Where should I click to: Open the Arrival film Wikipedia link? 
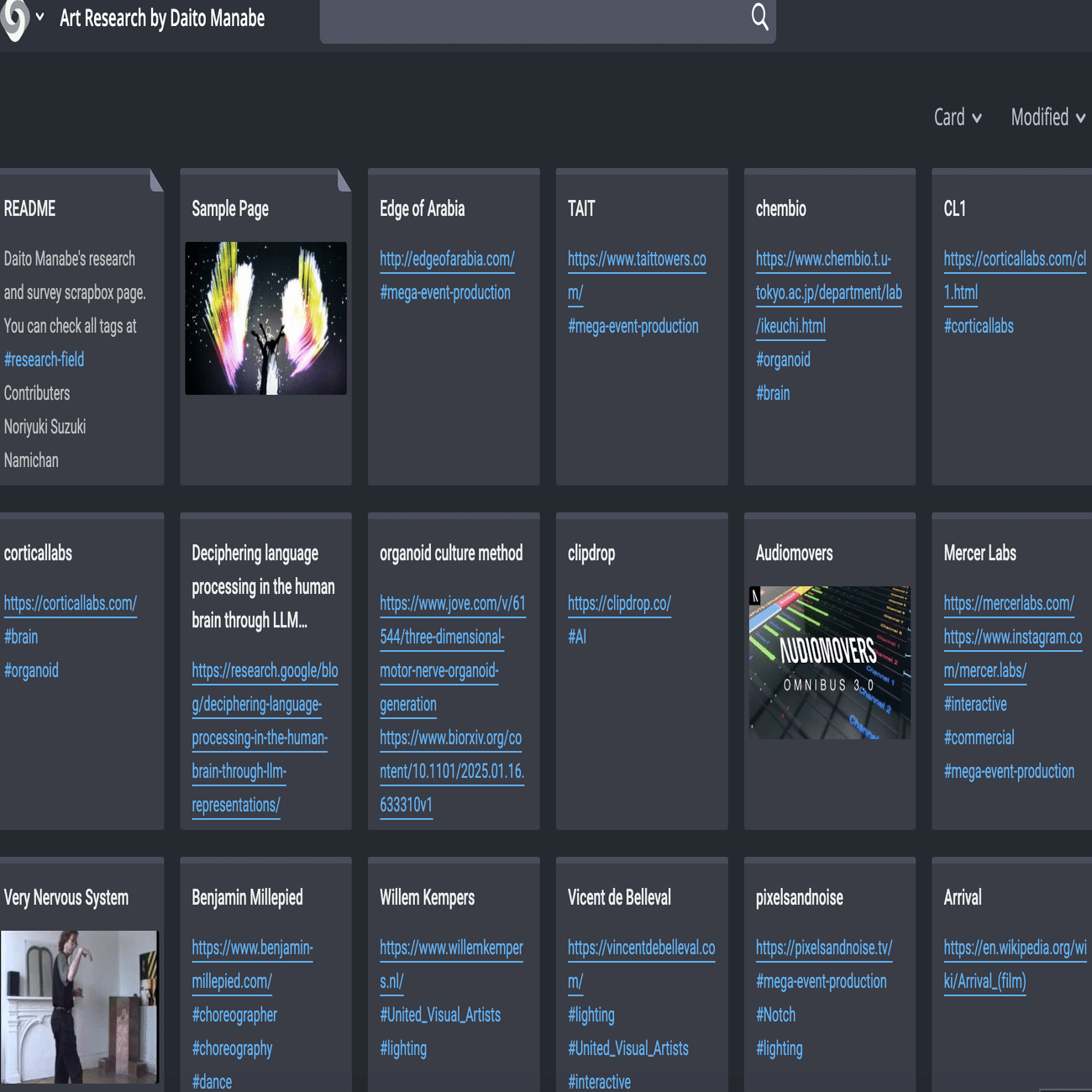point(1016,964)
